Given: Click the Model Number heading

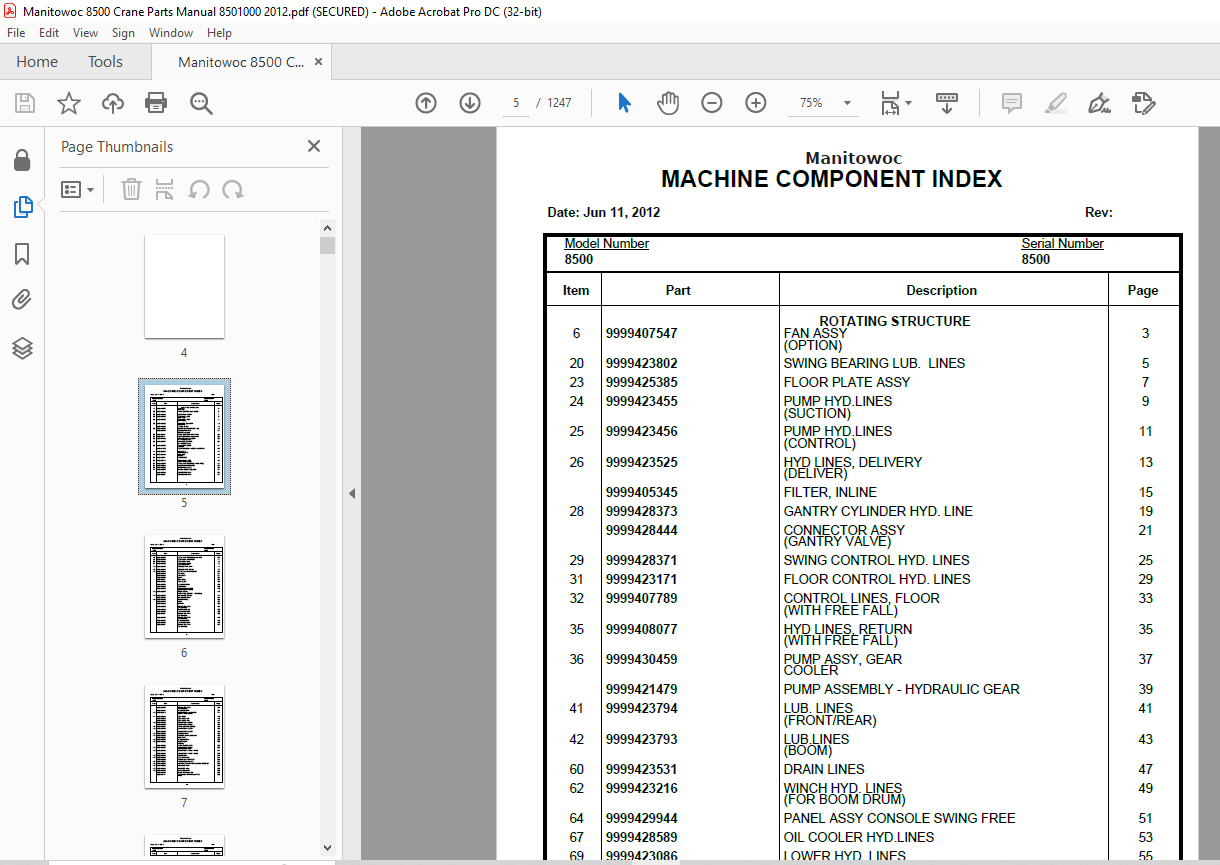Looking at the screenshot, I should (x=606, y=243).
